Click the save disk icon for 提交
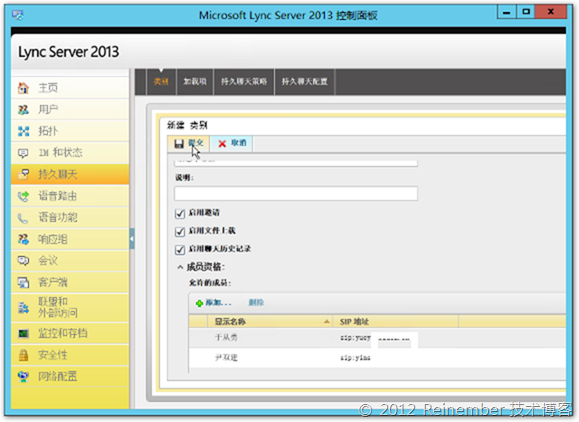Image resolution: width=579 pixels, height=422 pixels. [x=179, y=144]
